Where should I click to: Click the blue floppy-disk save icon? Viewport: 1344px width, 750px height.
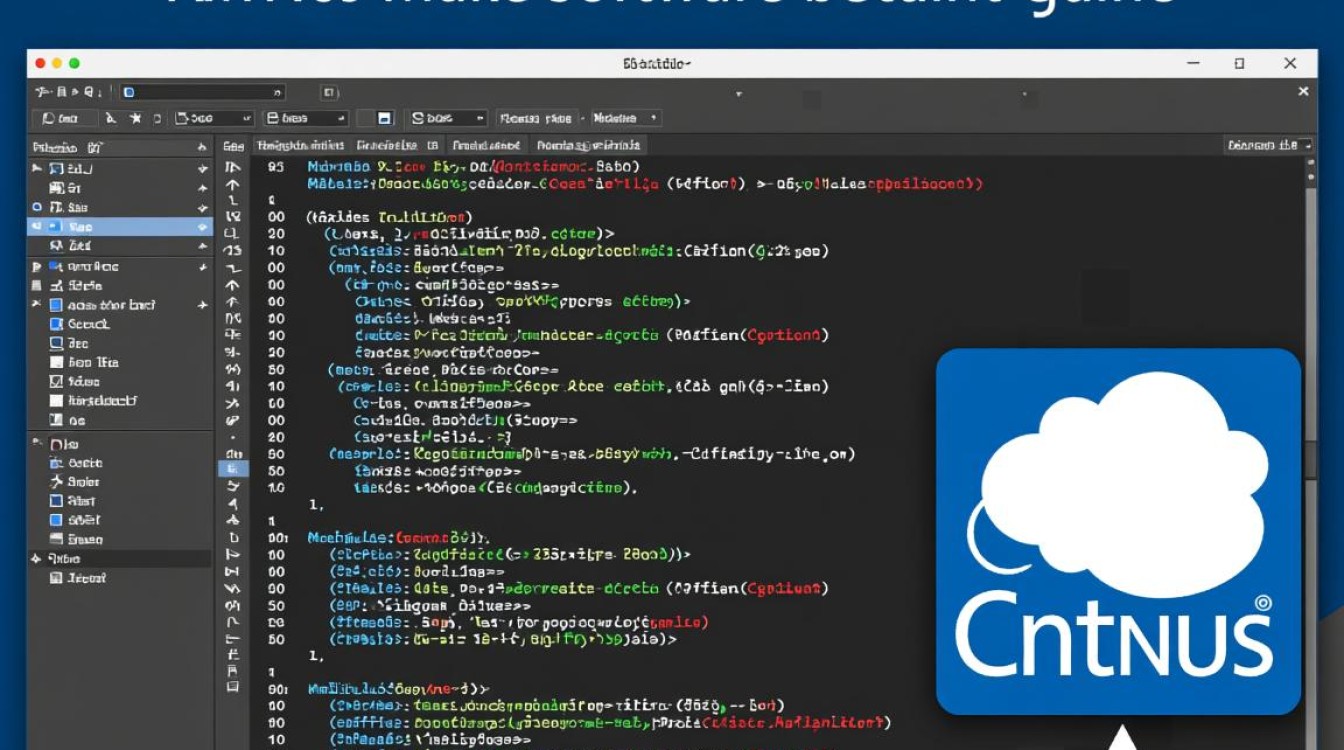click(385, 118)
